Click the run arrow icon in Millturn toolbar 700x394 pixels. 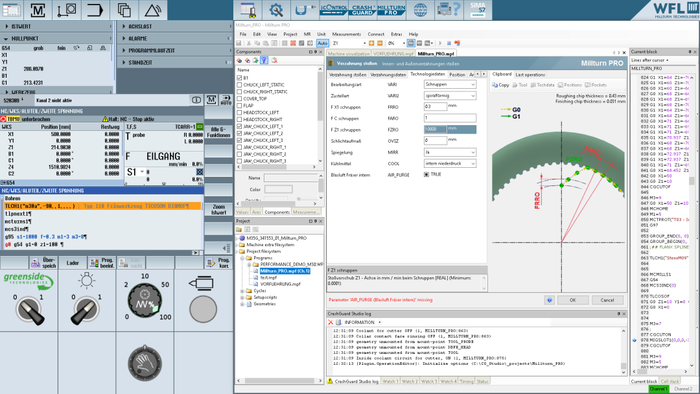[x=440, y=43]
